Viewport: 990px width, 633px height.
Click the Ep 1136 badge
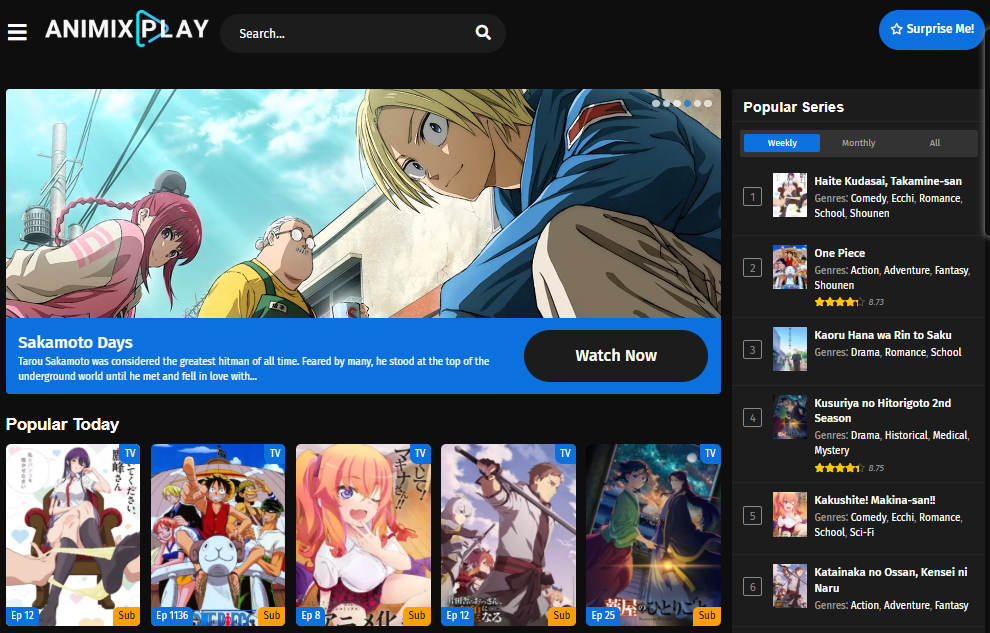pos(172,615)
